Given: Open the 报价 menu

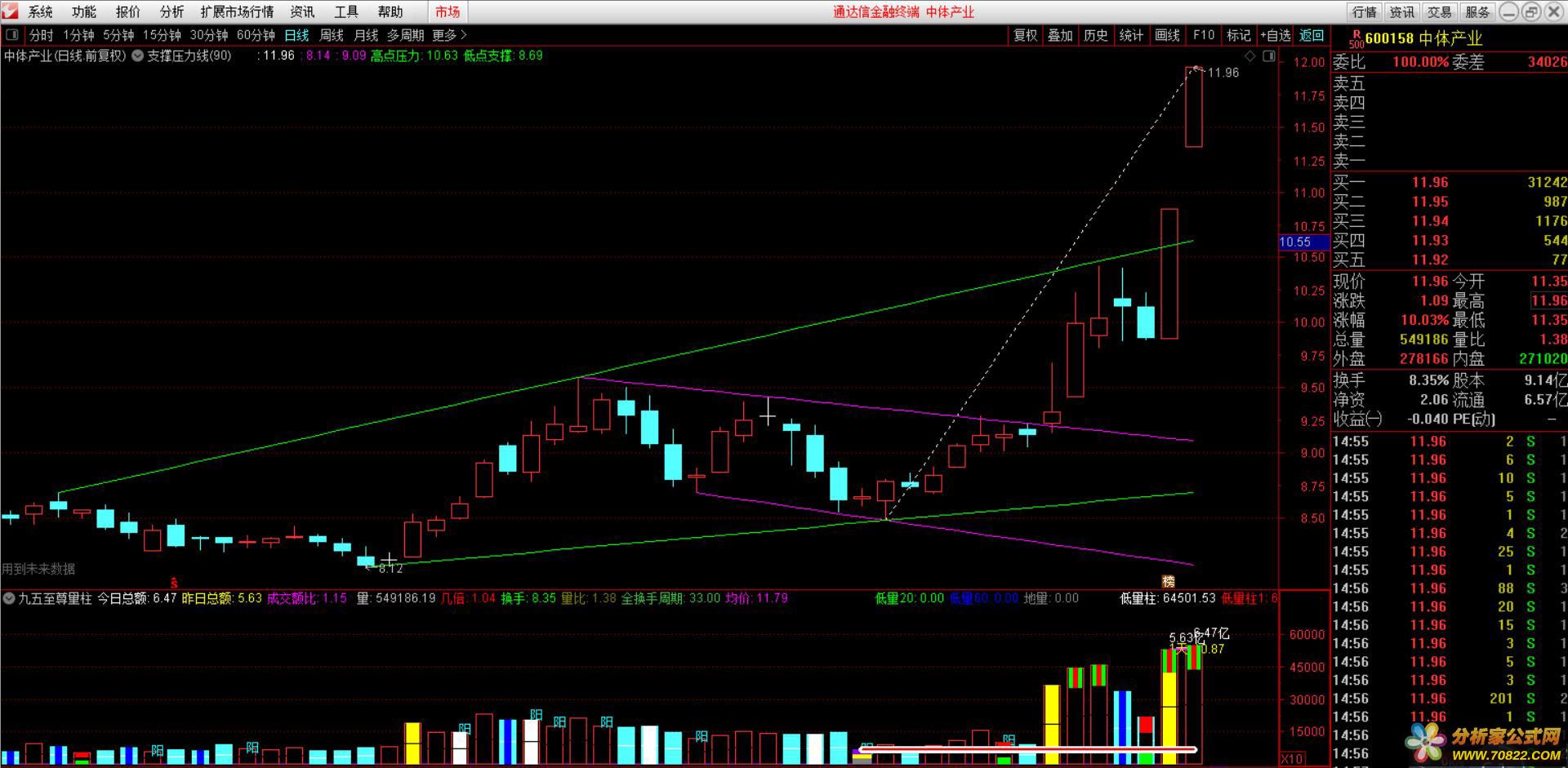Looking at the screenshot, I should 128,11.
